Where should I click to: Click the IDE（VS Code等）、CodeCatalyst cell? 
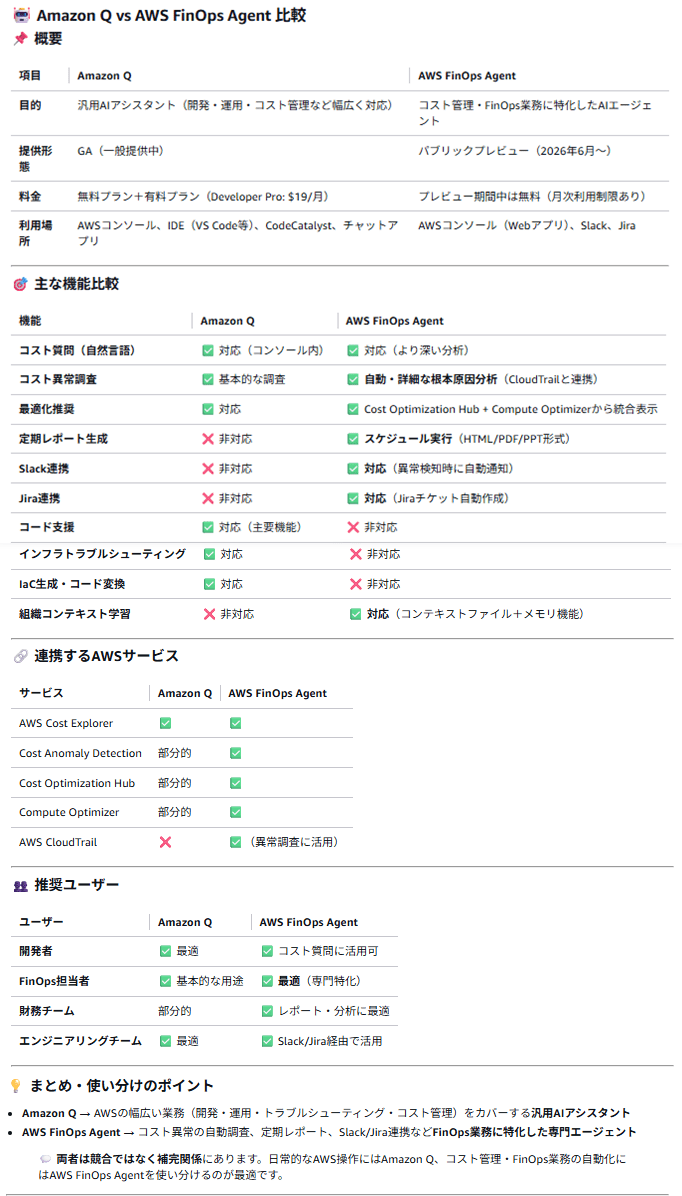237,233
